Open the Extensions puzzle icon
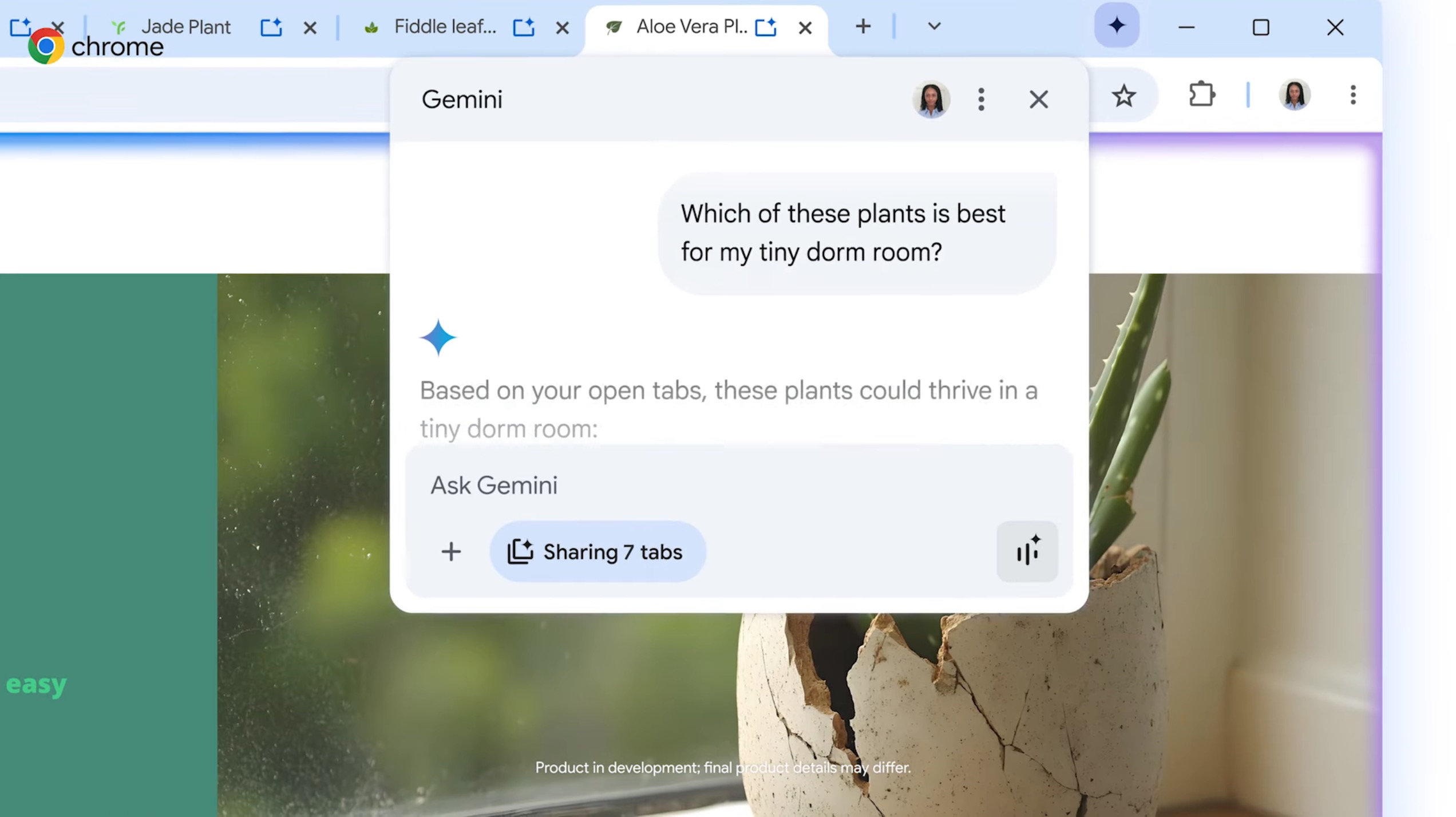The width and height of the screenshot is (1456, 817). [x=1202, y=94]
